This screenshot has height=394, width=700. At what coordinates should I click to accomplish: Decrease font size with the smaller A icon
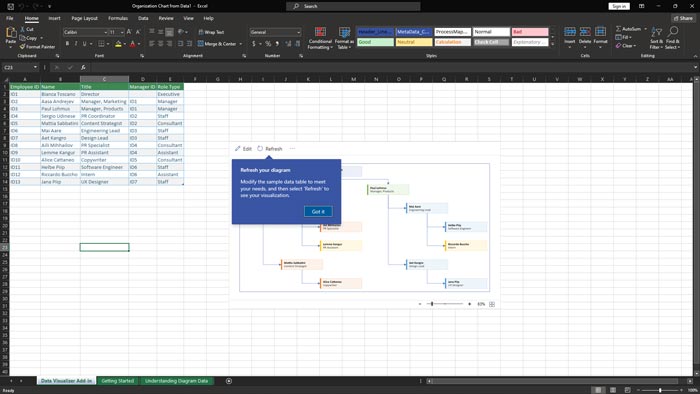tap(138, 32)
